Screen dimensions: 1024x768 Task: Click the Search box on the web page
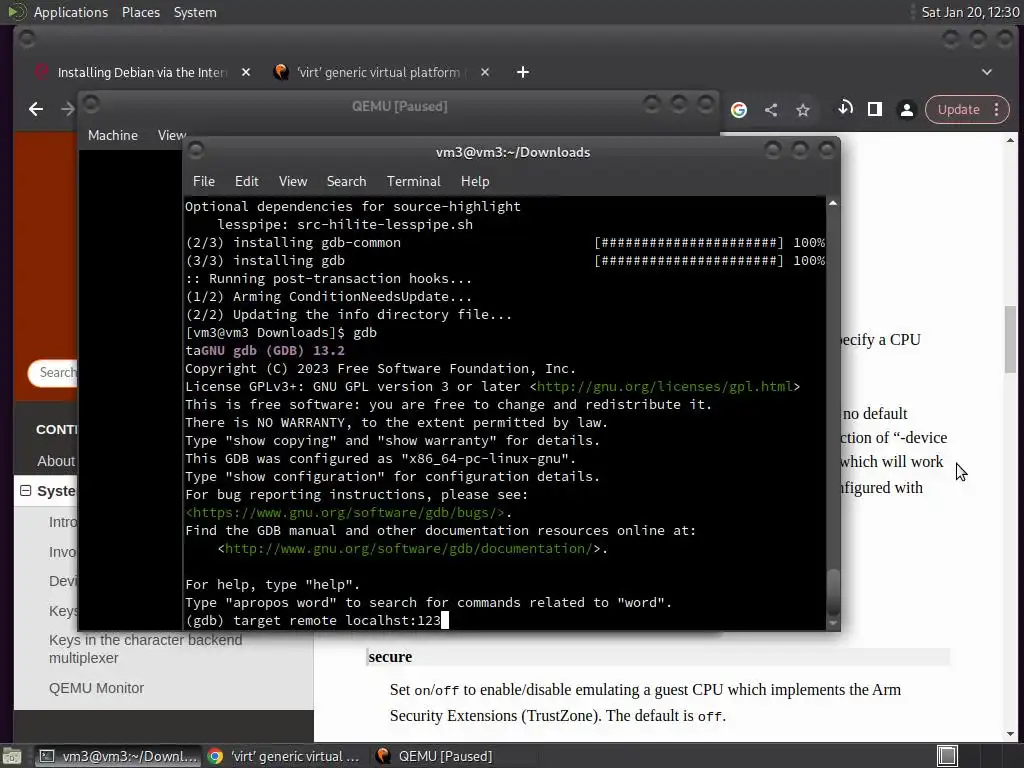coord(53,373)
